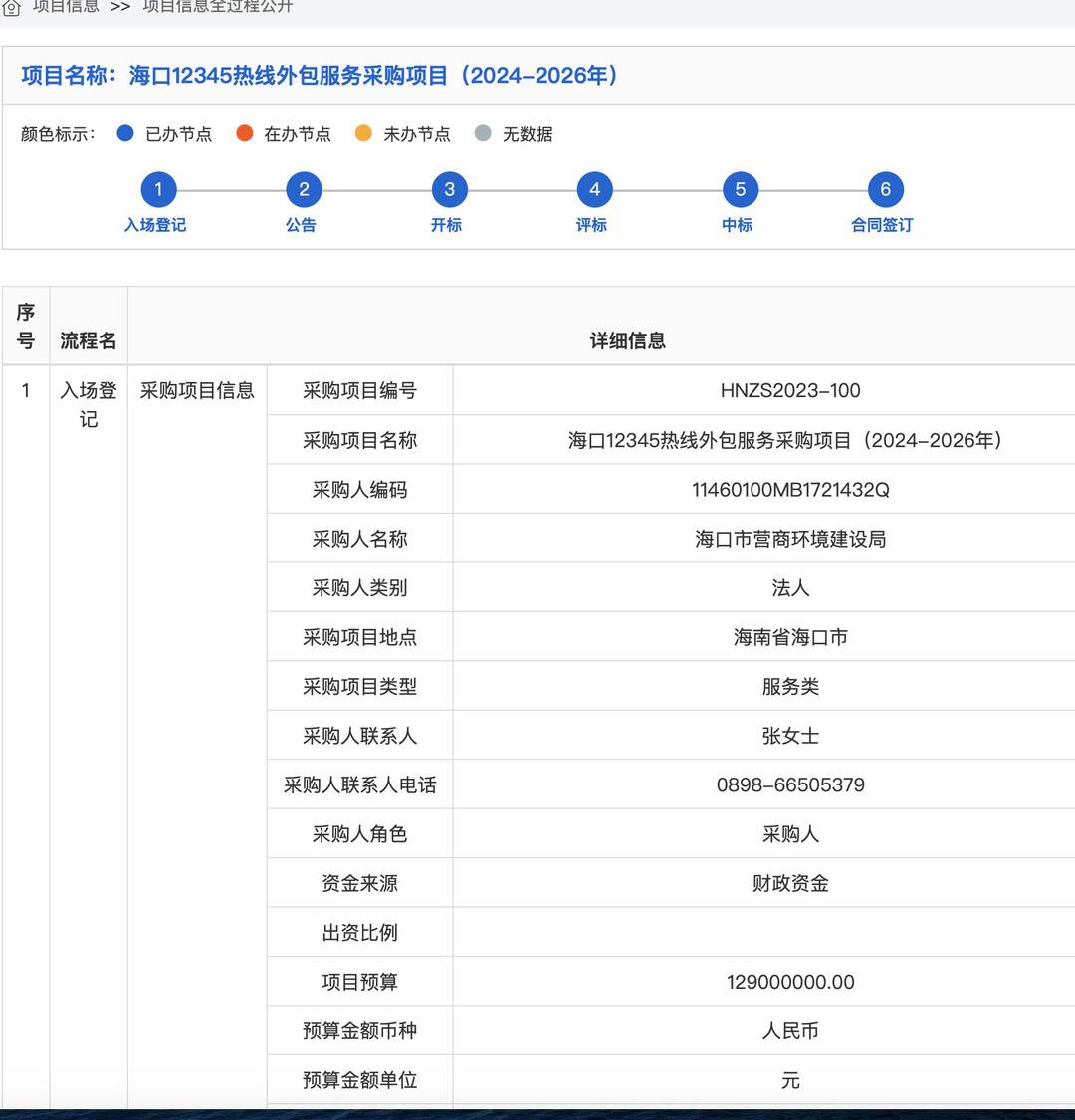This screenshot has width=1075, height=1120.
Task: Click project number HNZS2023-100 cell
Action: [x=790, y=391]
